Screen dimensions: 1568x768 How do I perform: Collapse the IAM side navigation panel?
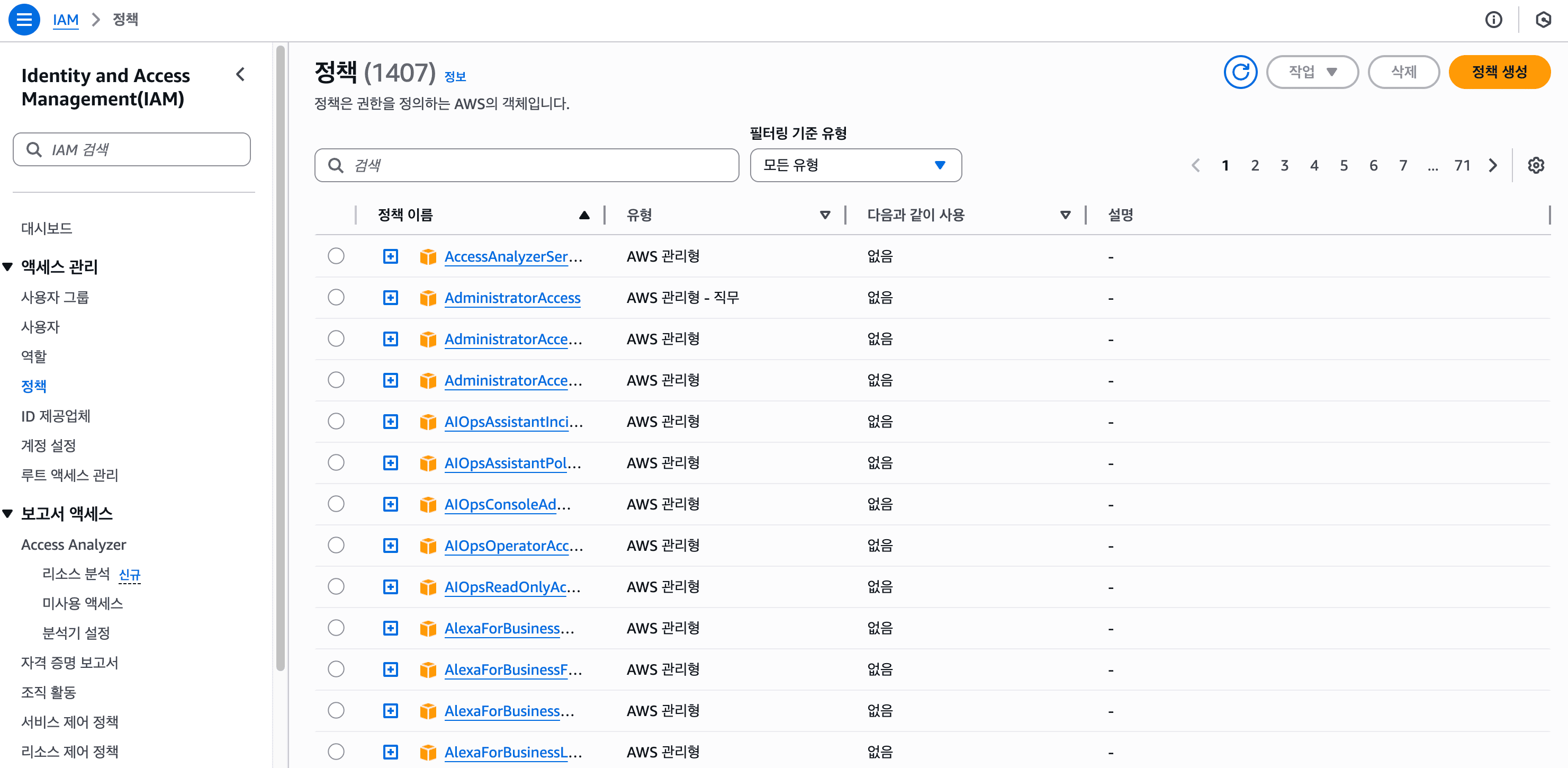(x=240, y=74)
